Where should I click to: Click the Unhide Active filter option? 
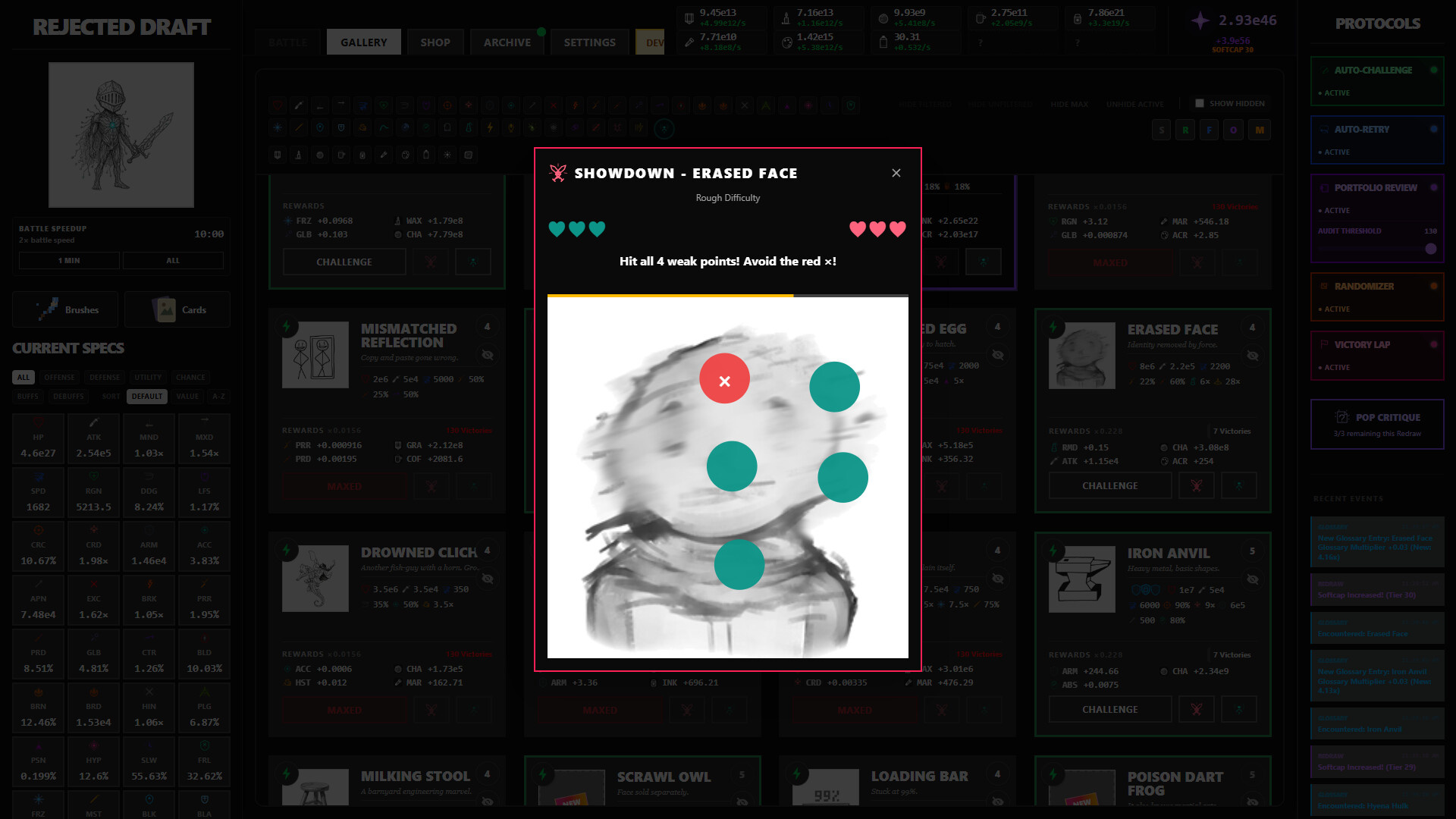click(1134, 104)
